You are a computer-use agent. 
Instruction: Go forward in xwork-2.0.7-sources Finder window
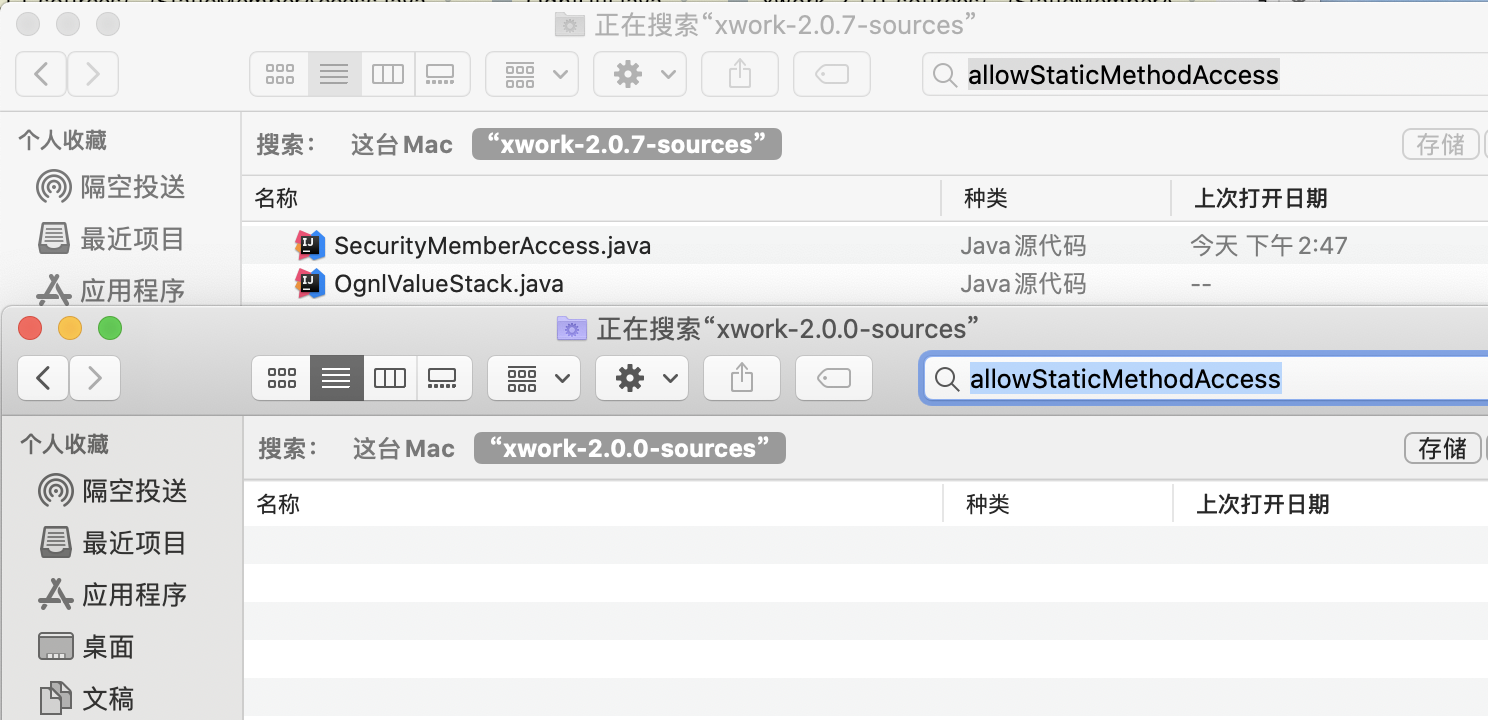(92, 74)
